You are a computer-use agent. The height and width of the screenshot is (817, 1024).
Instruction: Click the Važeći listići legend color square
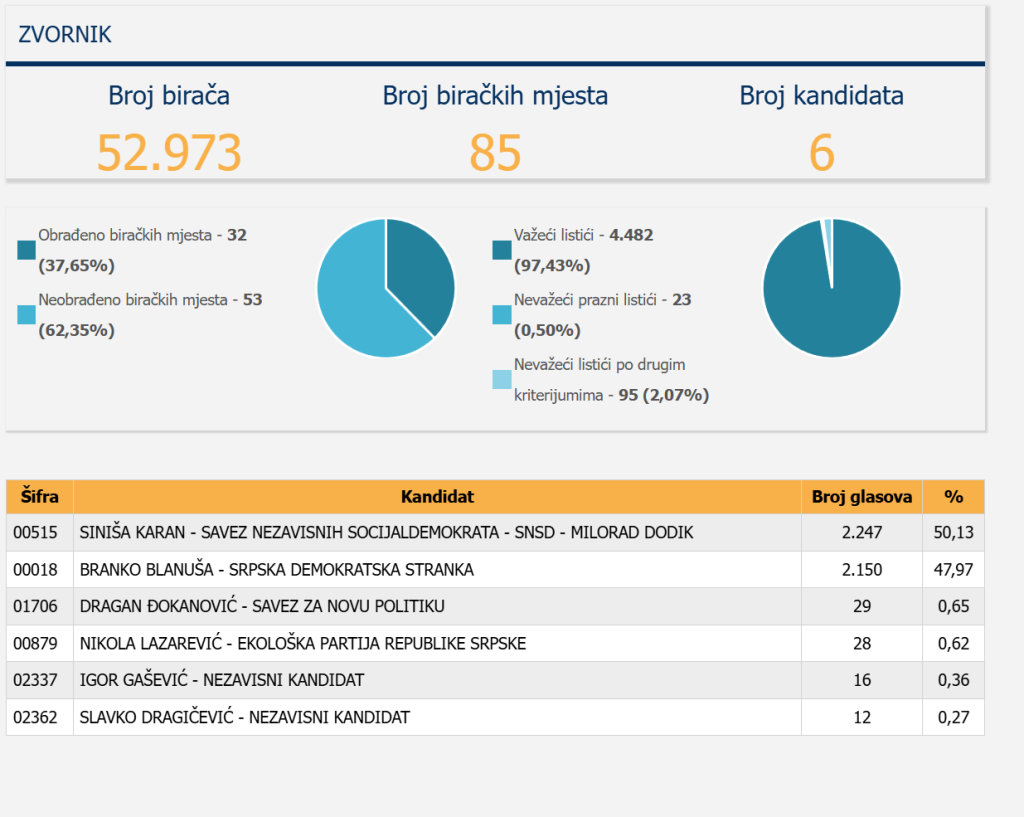502,250
